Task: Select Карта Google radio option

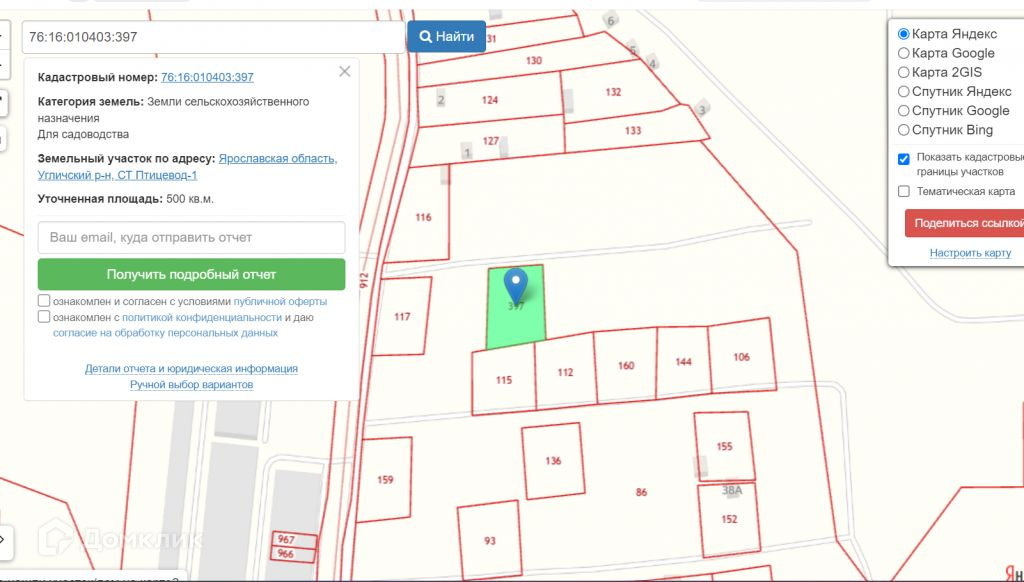Action: click(x=904, y=53)
